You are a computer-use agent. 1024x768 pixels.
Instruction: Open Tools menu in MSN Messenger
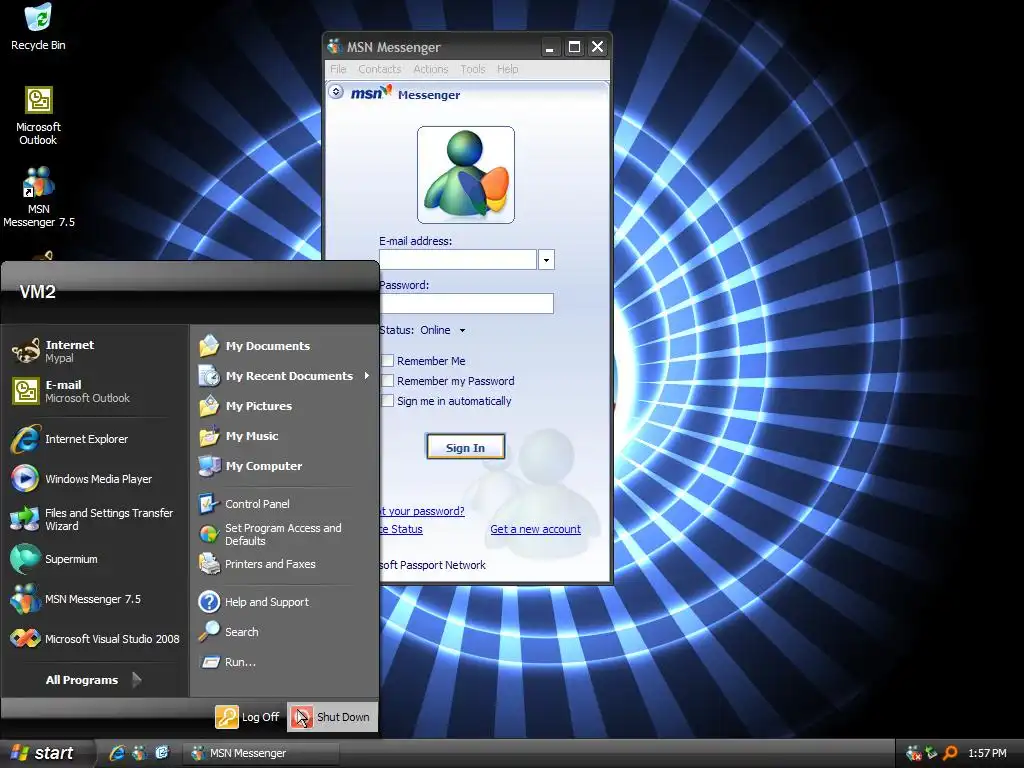tap(472, 69)
